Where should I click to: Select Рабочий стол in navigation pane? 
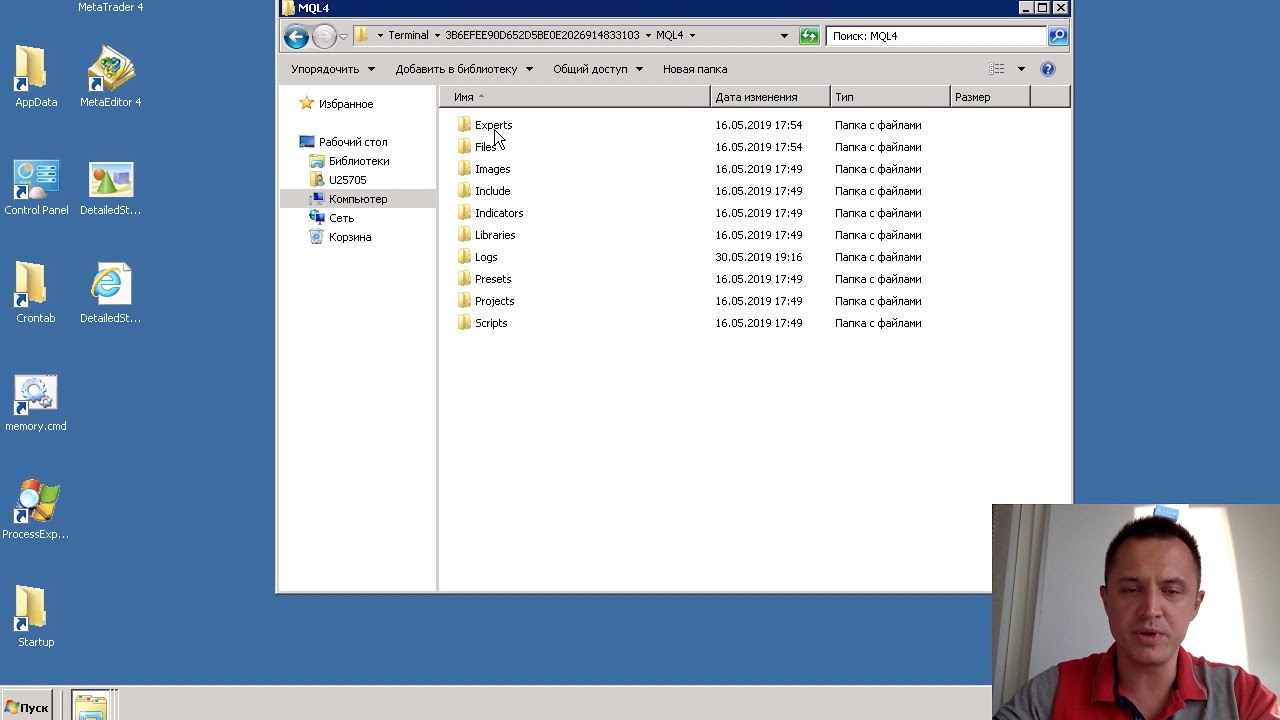[353, 142]
